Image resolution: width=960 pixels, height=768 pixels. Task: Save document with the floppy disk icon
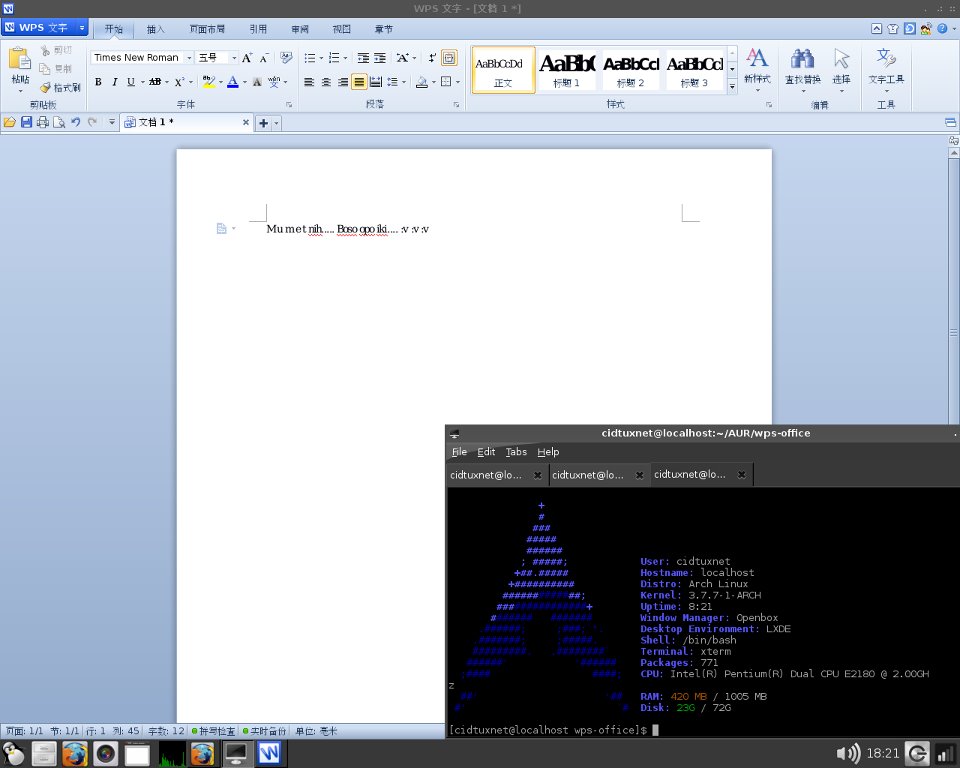(26, 122)
